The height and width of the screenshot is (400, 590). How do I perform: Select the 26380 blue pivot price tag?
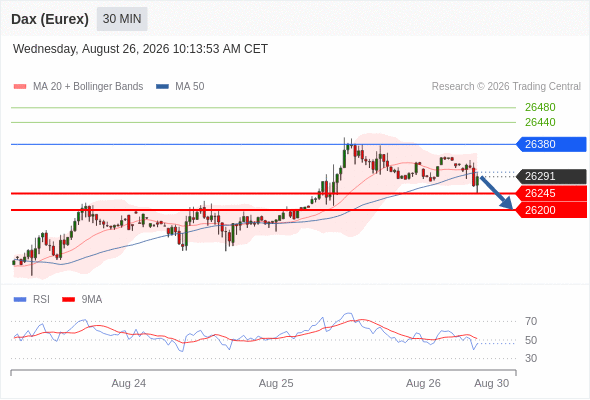click(x=551, y=144)
